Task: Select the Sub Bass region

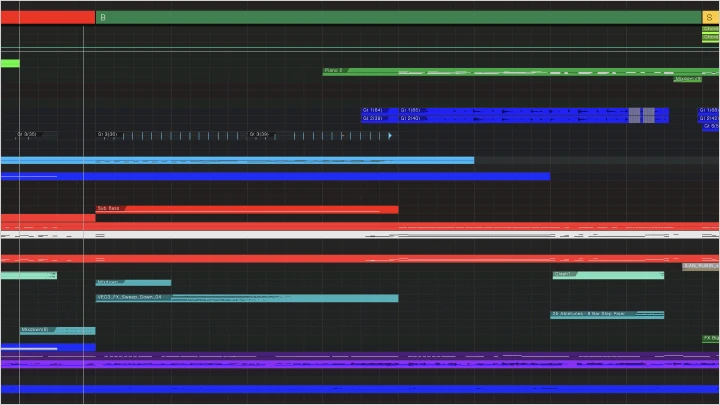Action: [x=247, y=209]
